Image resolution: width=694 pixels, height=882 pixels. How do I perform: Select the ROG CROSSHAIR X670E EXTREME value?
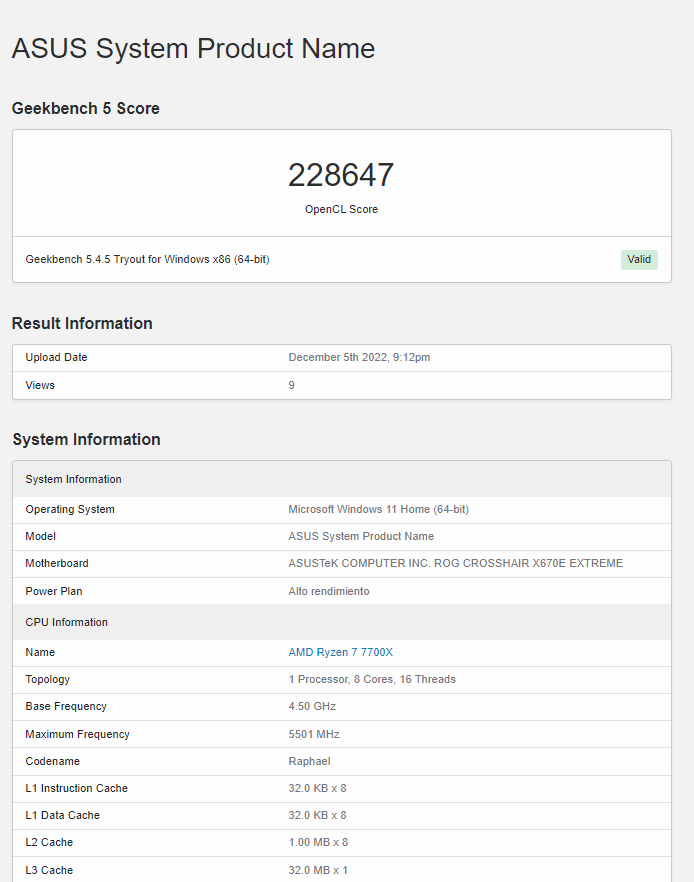coord(456,563)
